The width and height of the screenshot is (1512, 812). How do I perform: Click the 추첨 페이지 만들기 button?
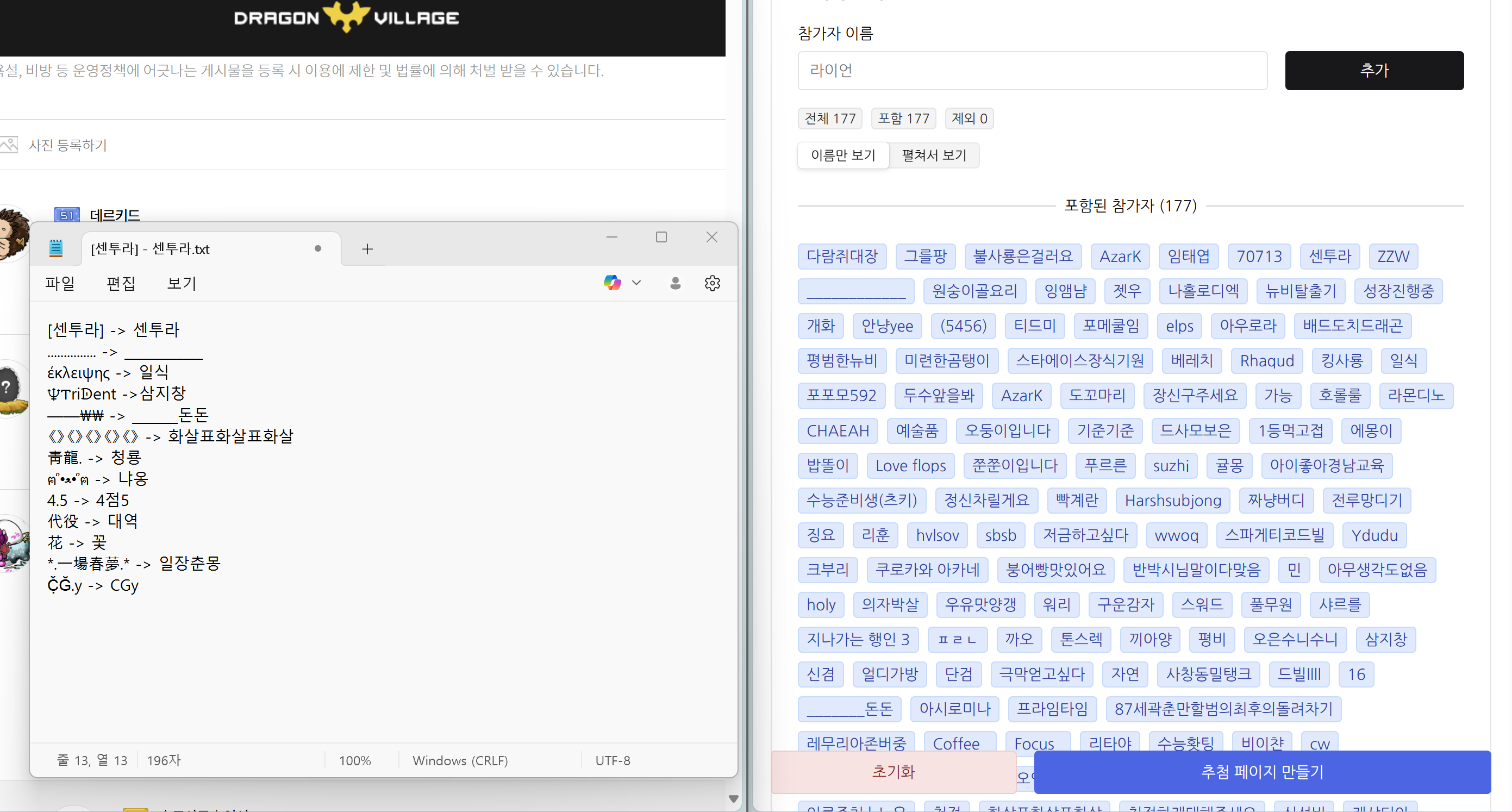1262,771
